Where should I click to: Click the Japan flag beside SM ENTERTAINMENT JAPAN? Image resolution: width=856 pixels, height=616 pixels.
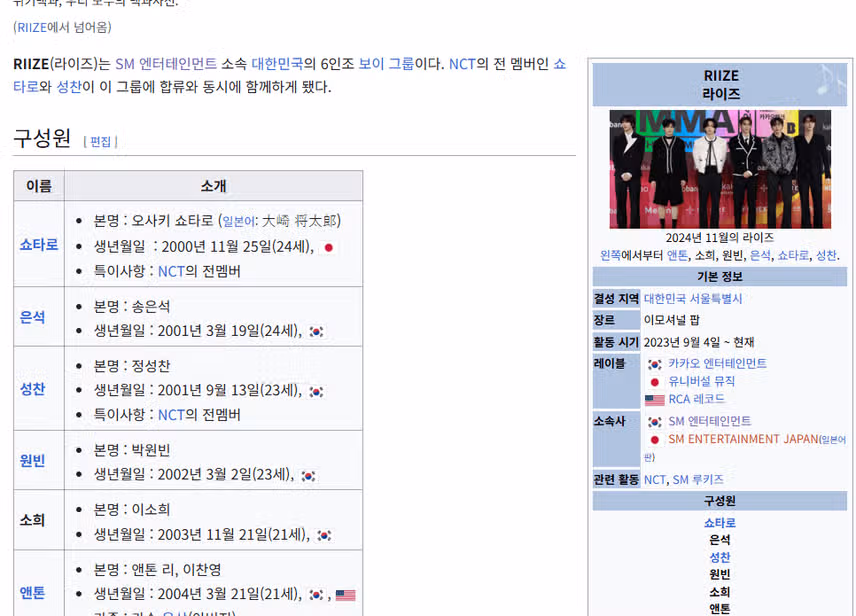655,440
